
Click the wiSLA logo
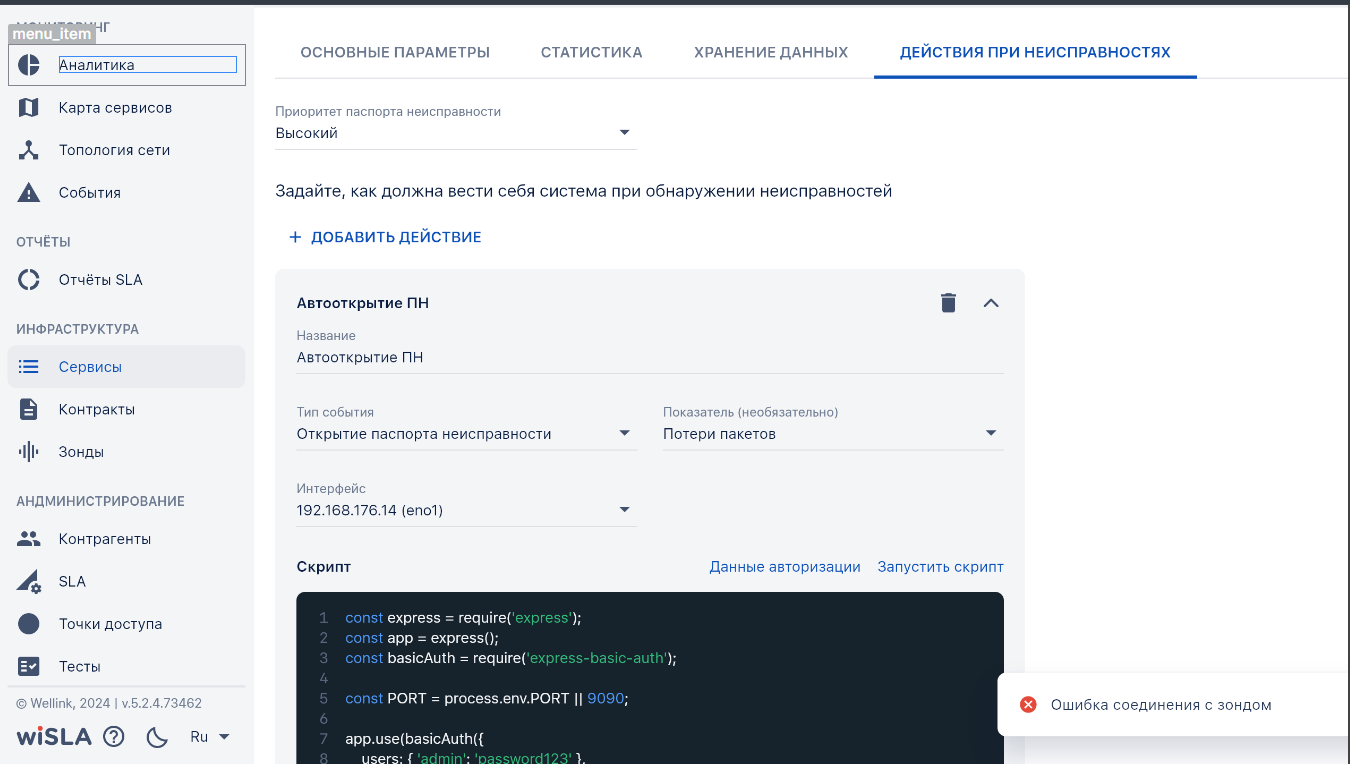54,737
